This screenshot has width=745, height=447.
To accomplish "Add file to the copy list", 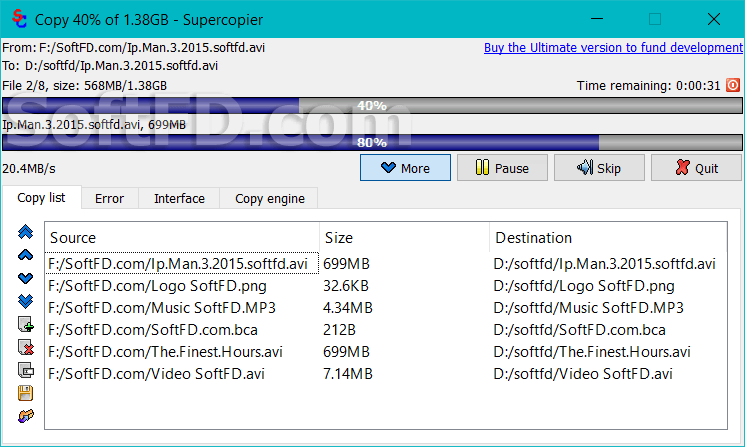I will point(26,324).
